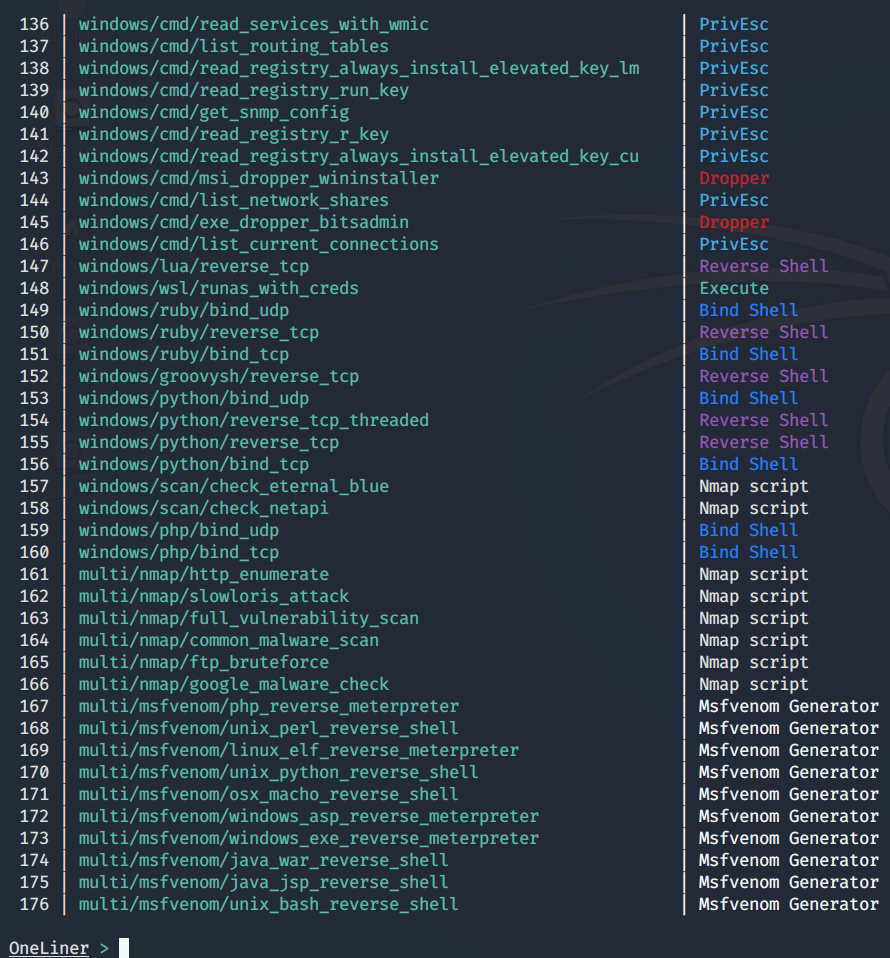
Task: Select multi/msfvenom/java_war_reverse_shell line
Action: pyautogui.click(x=263, y=860)
